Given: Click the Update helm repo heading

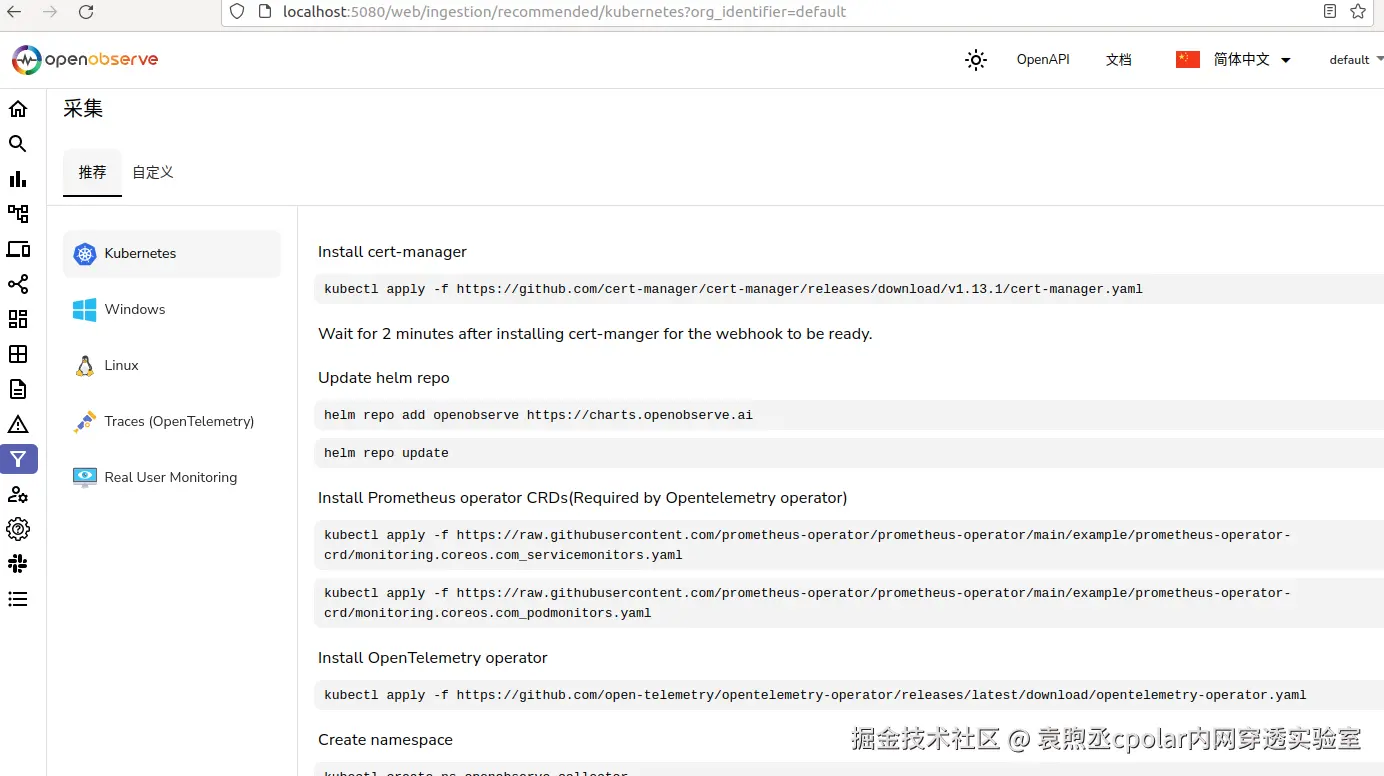Looking at the screenshot, I should point(384,378).
